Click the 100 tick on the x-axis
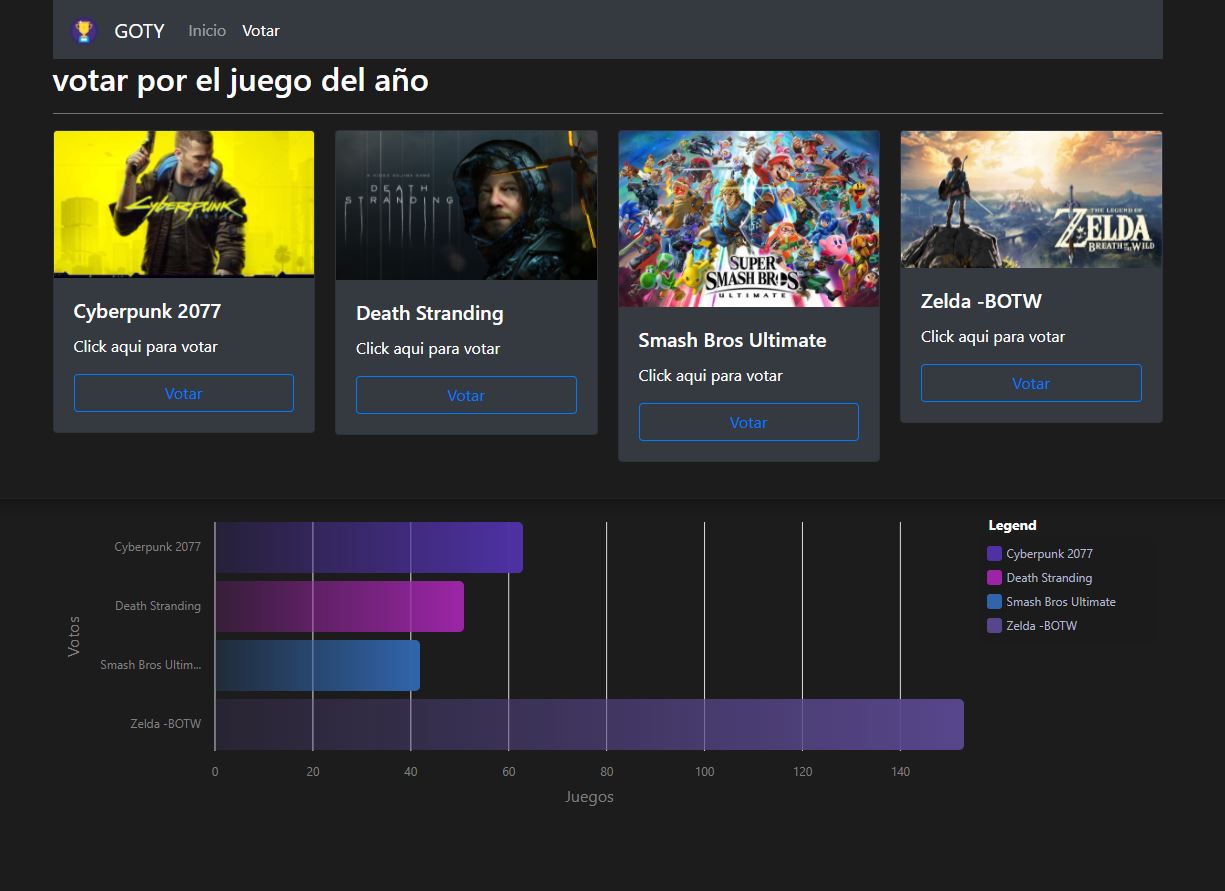The width and height of the screenshot is (1225, 891). tap(704, 772)
